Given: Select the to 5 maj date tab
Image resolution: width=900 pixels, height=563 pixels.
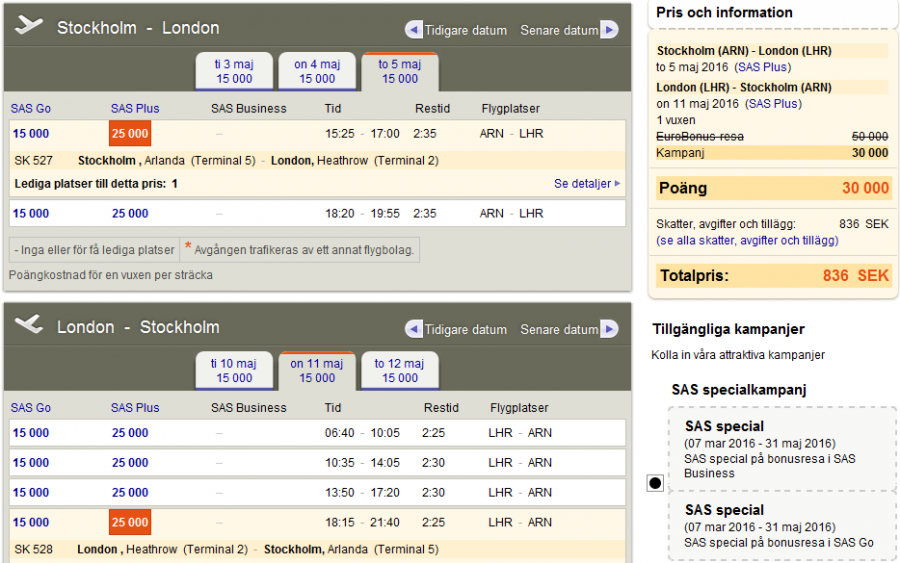Looking at the screenshot, I should [400, 72].
